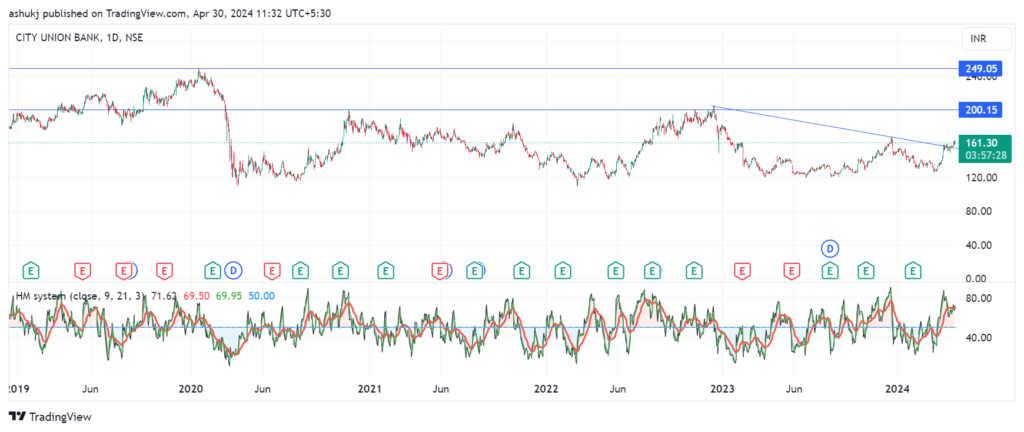Click the red indicator value 69.50
Viewport: 1024px width, 432px height.
(196, 296)
